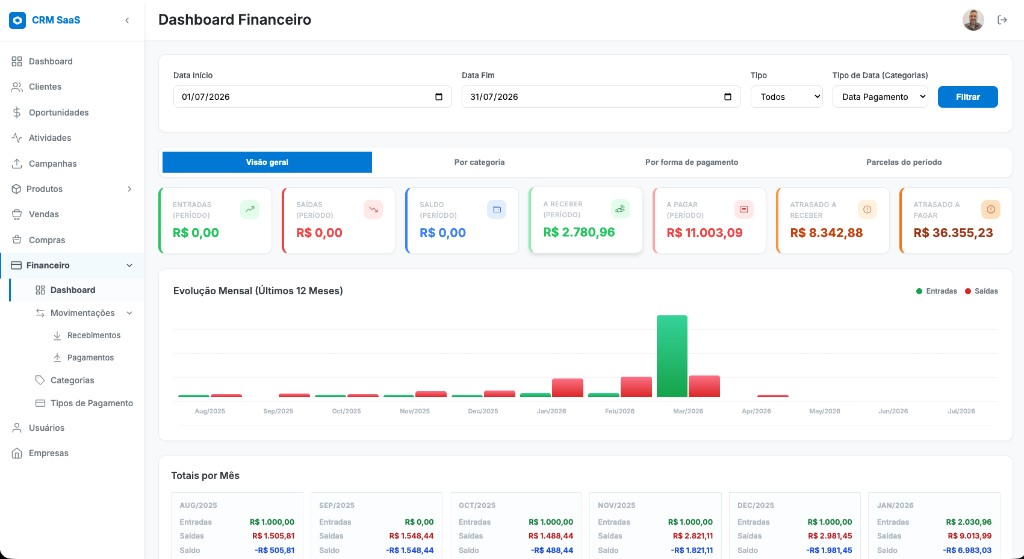Click the Filtrar button
Image resolution: width=1024 pixels, height=559 pixels.
click(x=968, y=97)
